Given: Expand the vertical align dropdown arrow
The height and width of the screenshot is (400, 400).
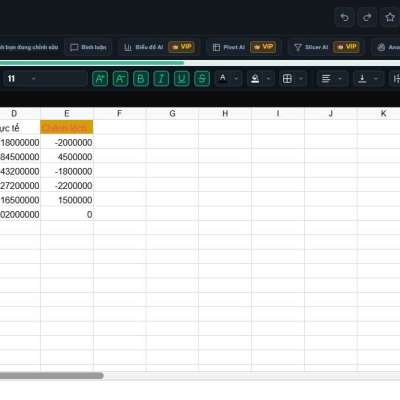Looking at the screenshot, I should coord(376,79).
